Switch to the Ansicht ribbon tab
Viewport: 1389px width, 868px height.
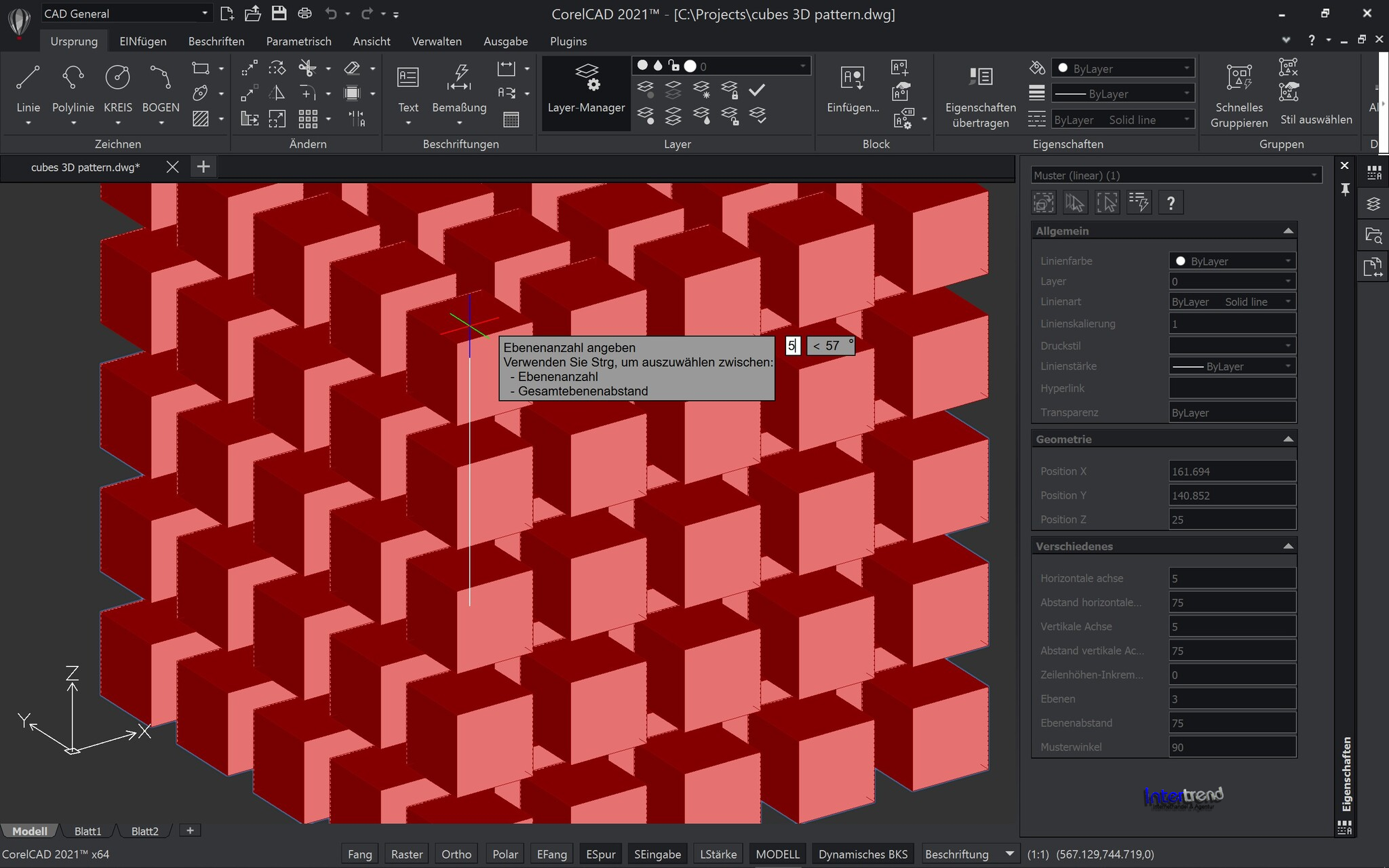point(372,41)
